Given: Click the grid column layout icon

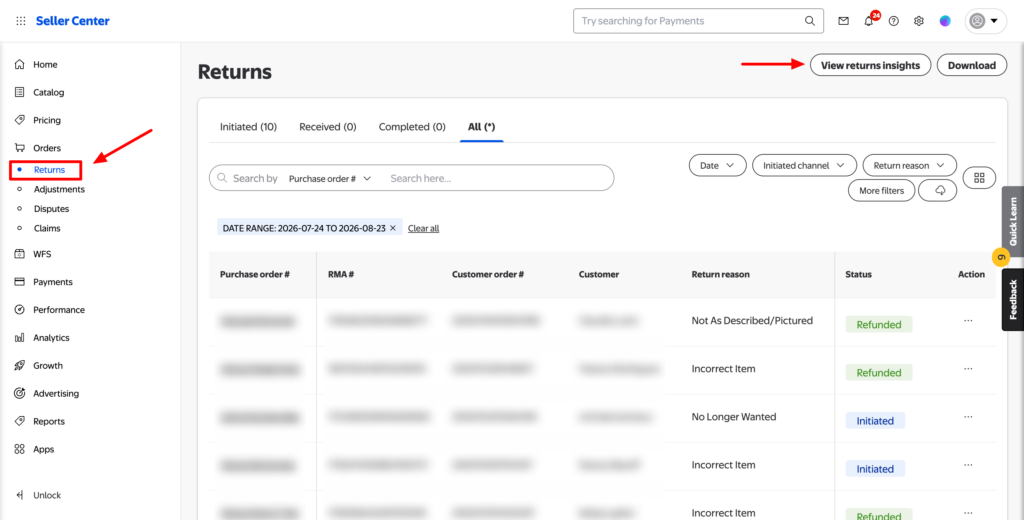Looking at the screenshot, I should pyautogui.click(x=979, y=178).
